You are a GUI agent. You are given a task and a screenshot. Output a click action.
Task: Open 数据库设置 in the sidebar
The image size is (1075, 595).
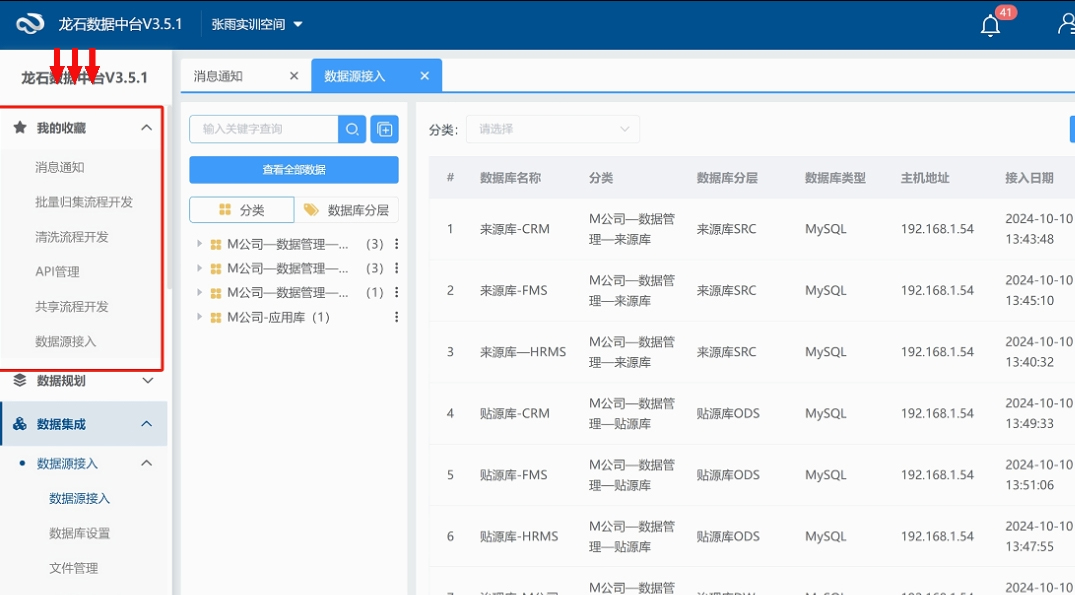(80, 533)
